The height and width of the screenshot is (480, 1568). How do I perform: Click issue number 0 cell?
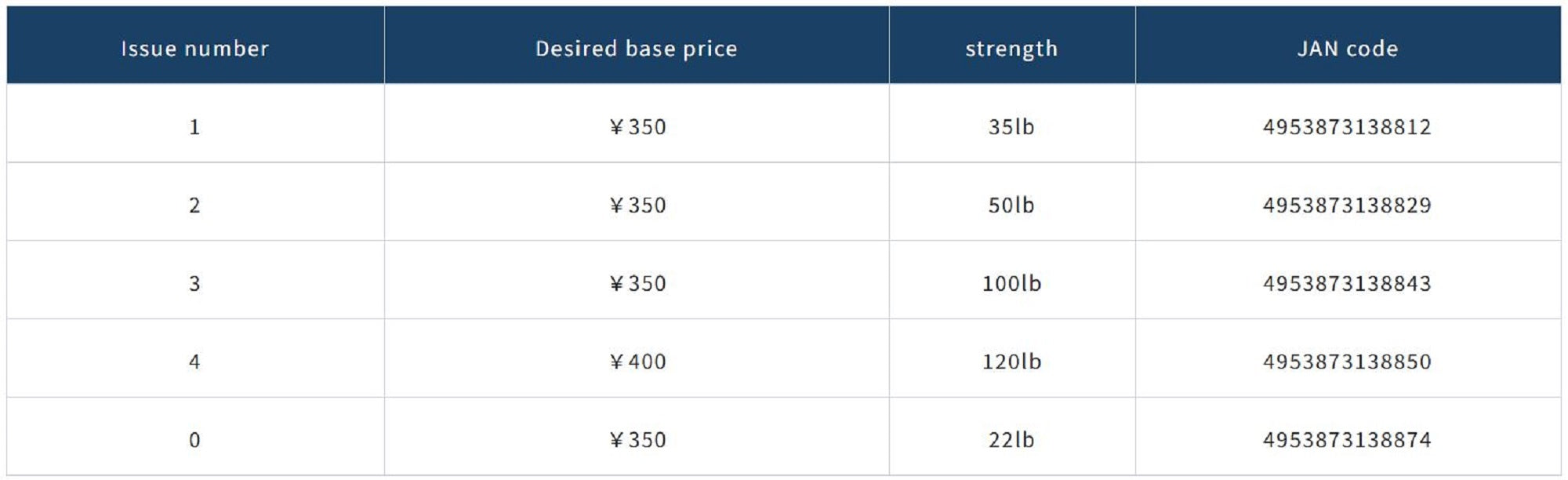click(194, 440)
